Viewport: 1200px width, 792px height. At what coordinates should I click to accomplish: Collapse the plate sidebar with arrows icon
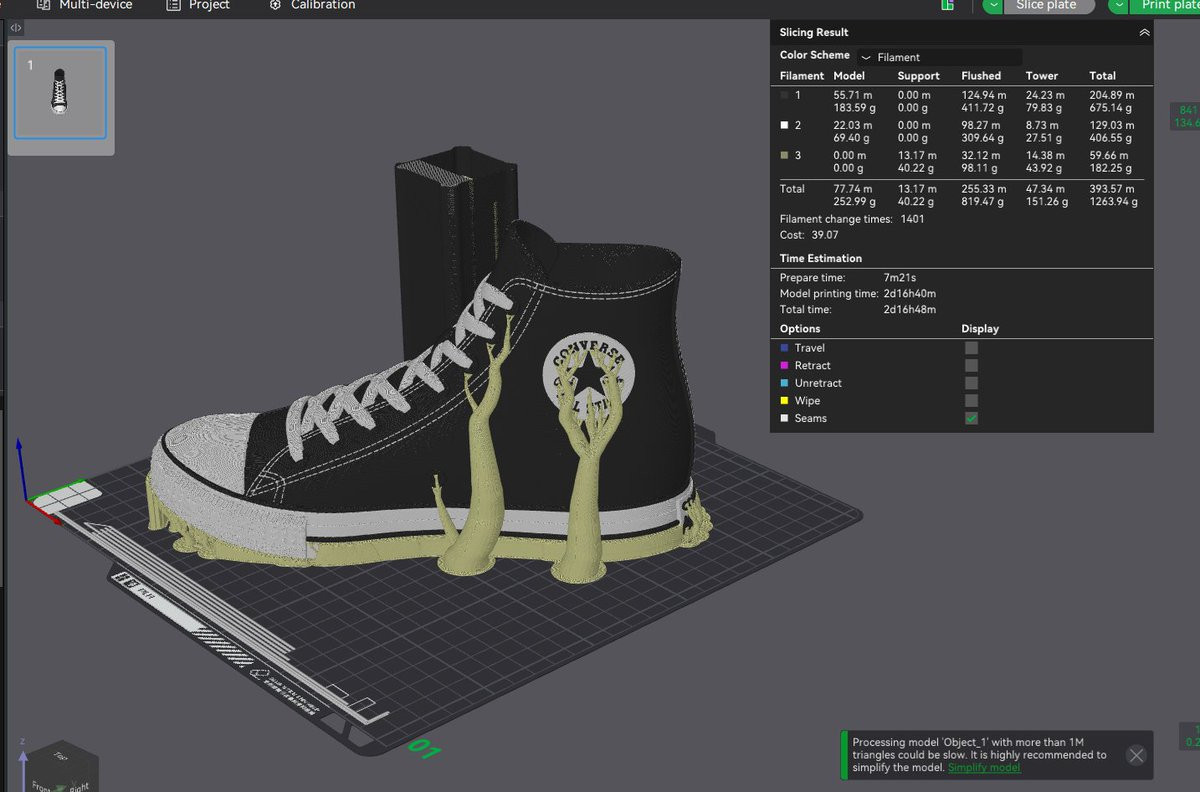tap(16, 28)
